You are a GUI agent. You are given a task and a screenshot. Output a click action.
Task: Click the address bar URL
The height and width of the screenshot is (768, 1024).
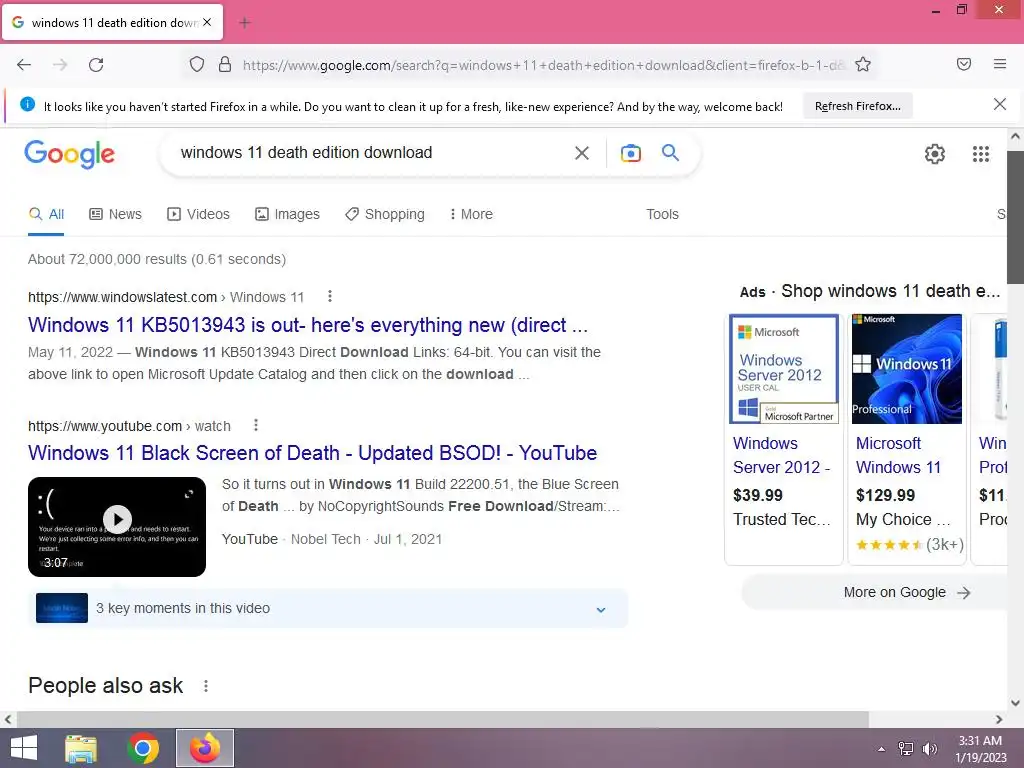point(543,65)
